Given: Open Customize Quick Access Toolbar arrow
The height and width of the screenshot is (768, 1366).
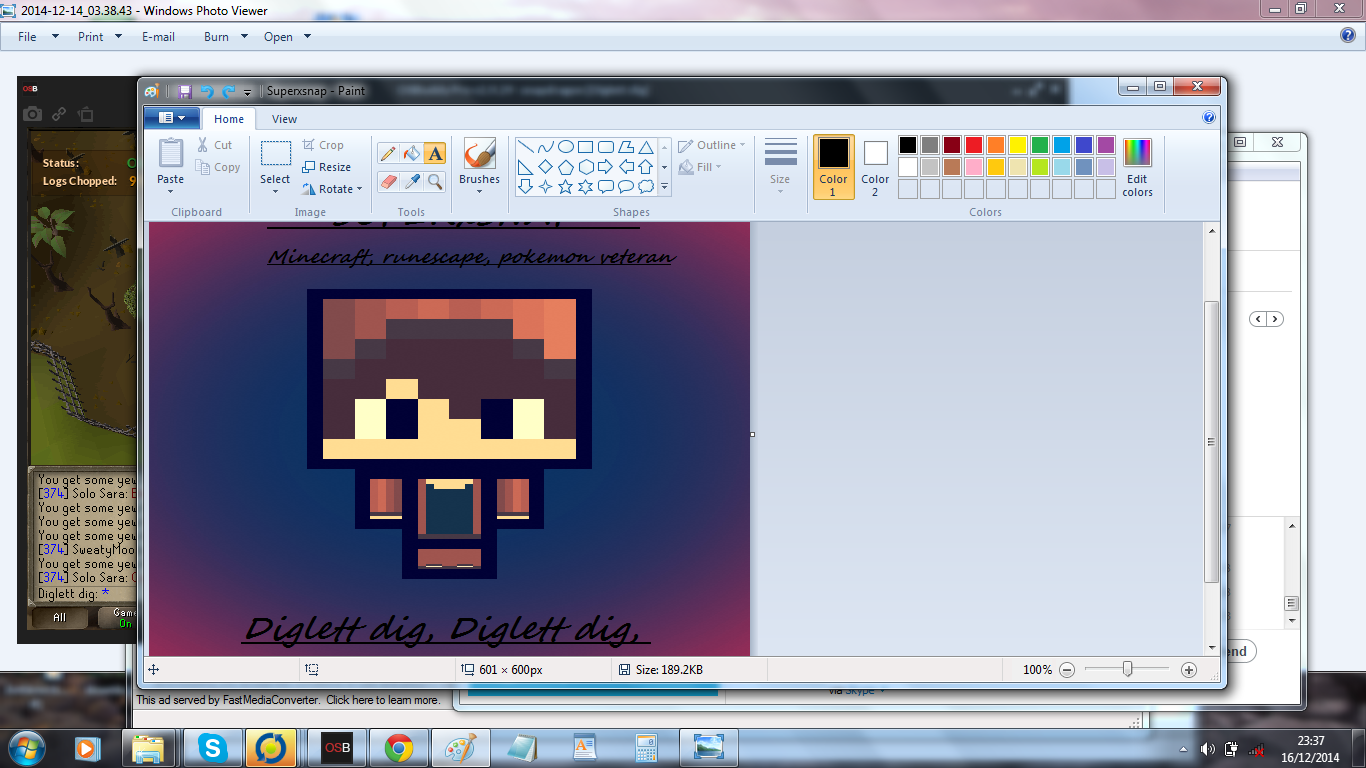Looking at the screenshot, I should pos(247,91).
